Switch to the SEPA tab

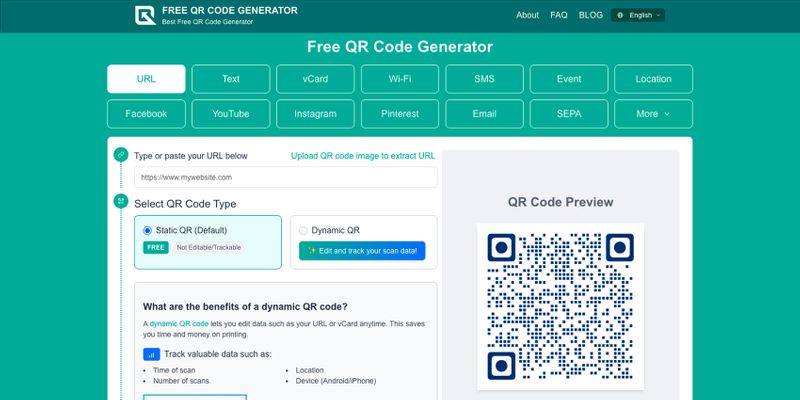coord(569,114)
